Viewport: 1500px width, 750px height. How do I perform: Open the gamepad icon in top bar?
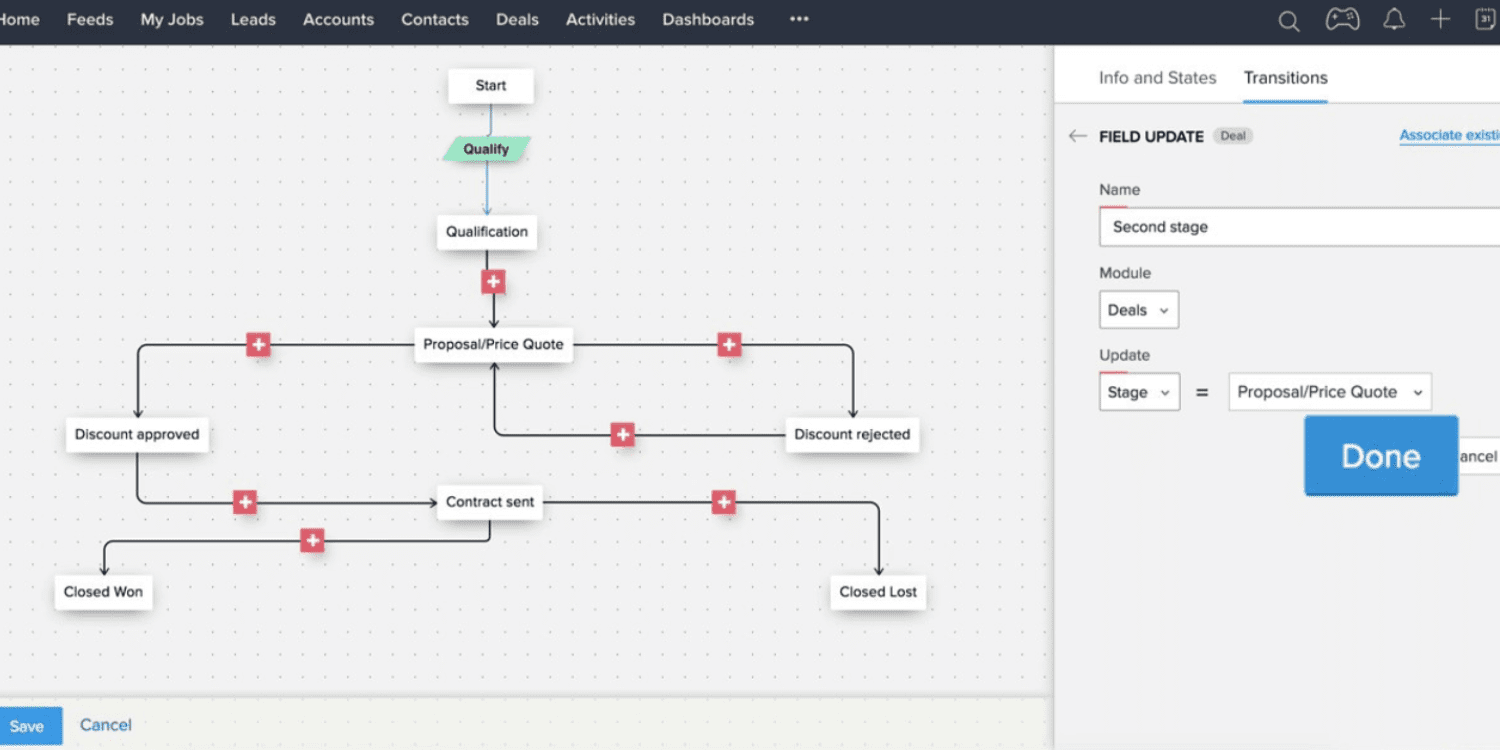[x=1342, y=20]
